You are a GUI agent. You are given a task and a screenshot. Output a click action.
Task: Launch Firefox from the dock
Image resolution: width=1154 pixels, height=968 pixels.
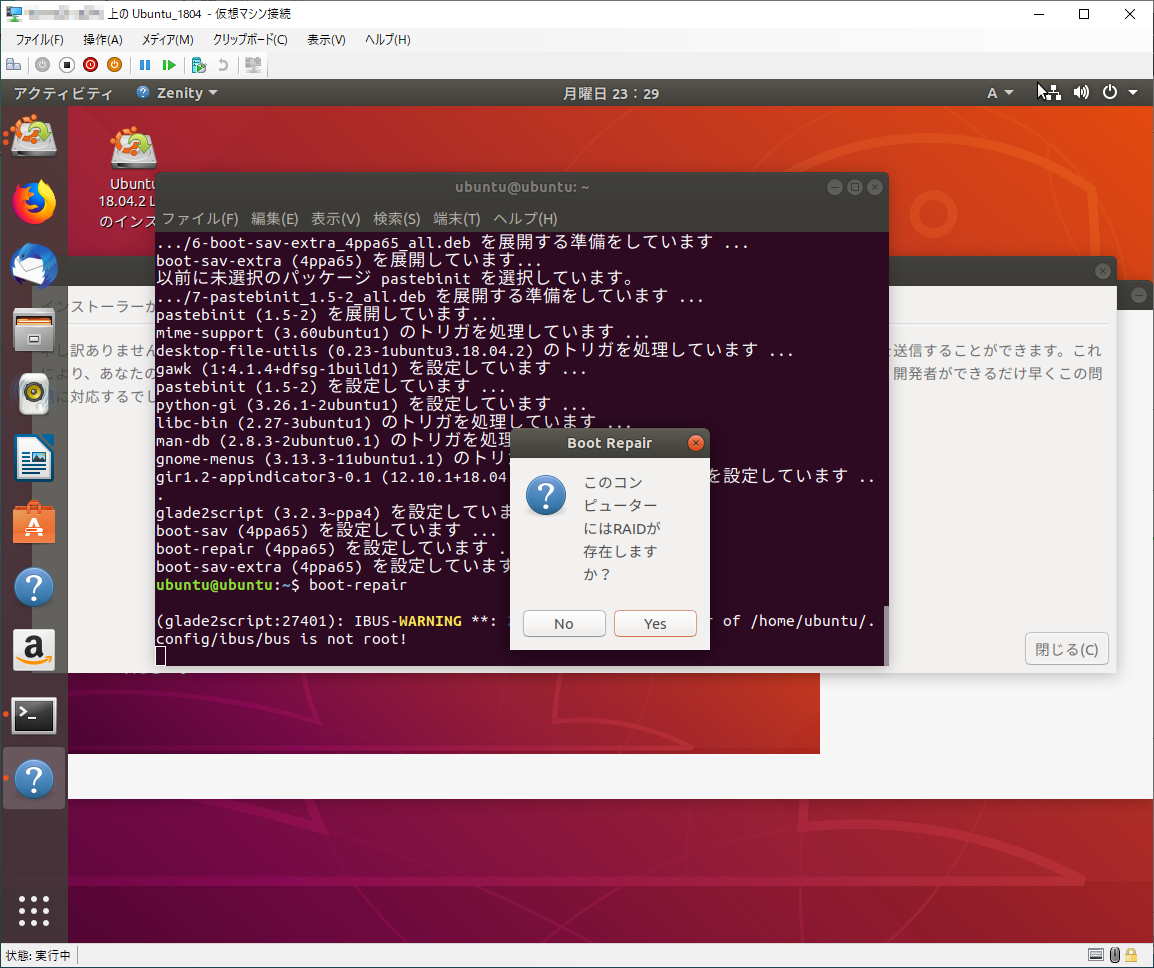coord(34,201)
